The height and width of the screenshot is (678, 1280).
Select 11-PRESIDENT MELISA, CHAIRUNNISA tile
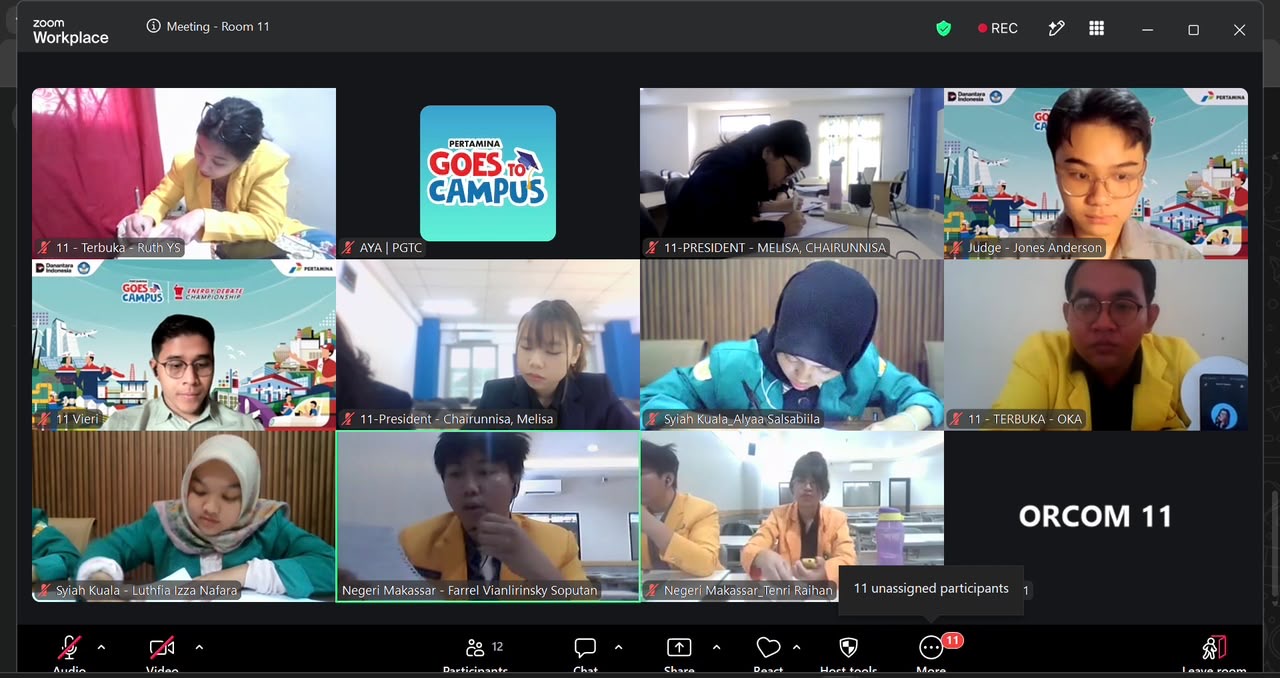[792, 173]
